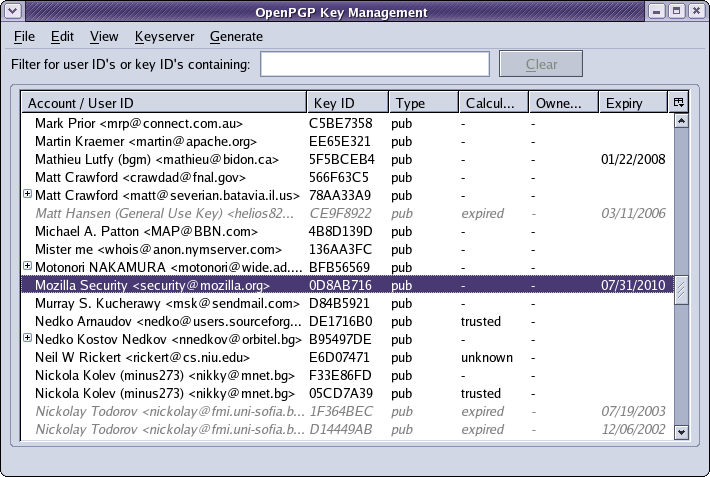Click 'trusted' in Nedko Arnaudov row

[x=481, y=321]
